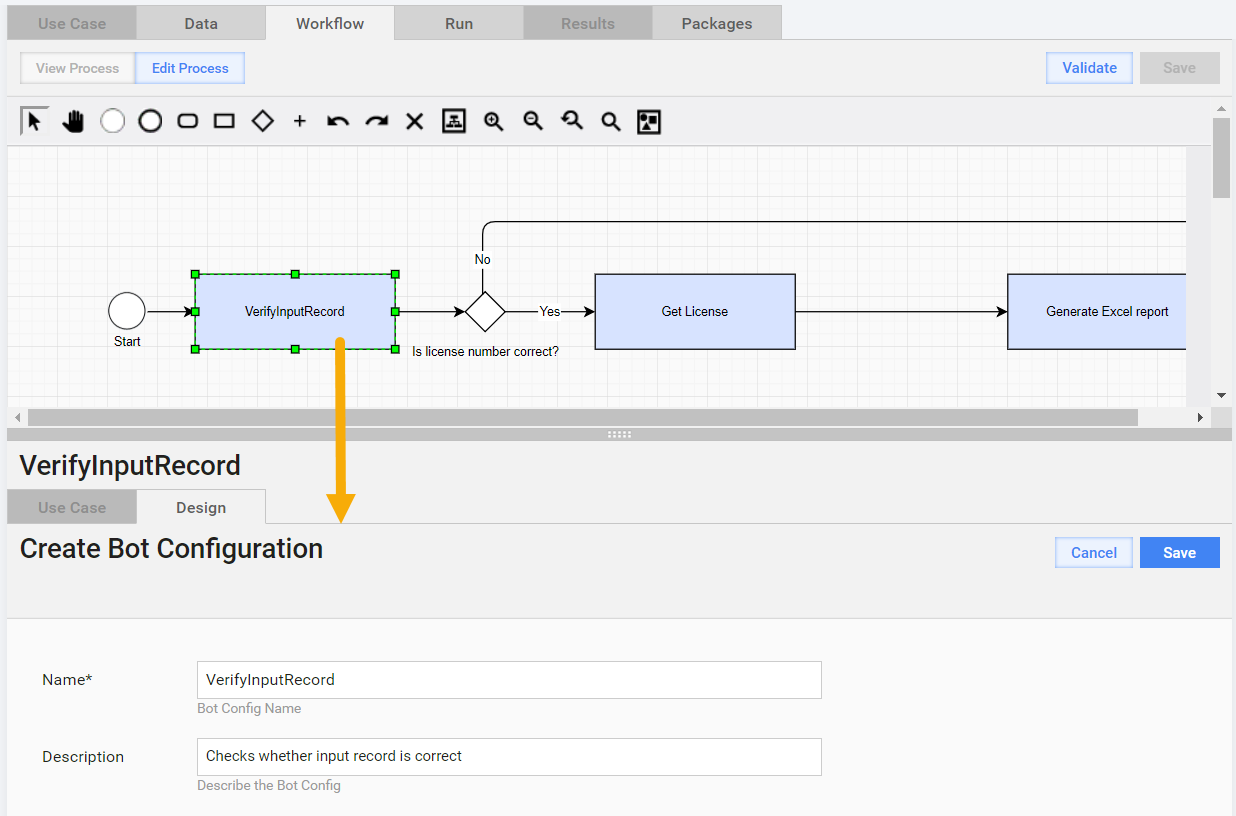Screen dimensions: 1236x816
Task: Open the Run tab
Action: (459, 23)
